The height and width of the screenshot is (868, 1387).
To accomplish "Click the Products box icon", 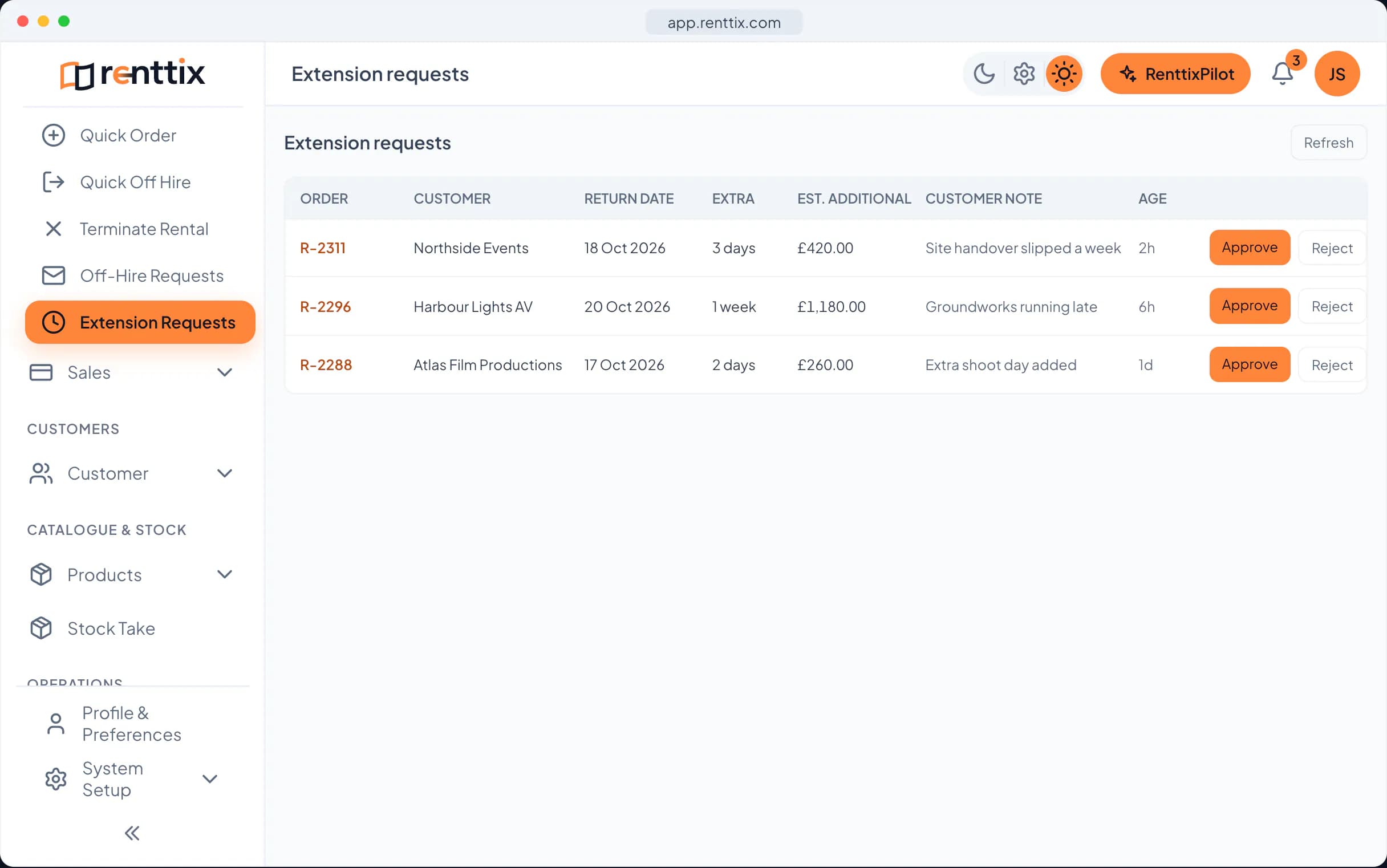I will (x=40, y=575).
